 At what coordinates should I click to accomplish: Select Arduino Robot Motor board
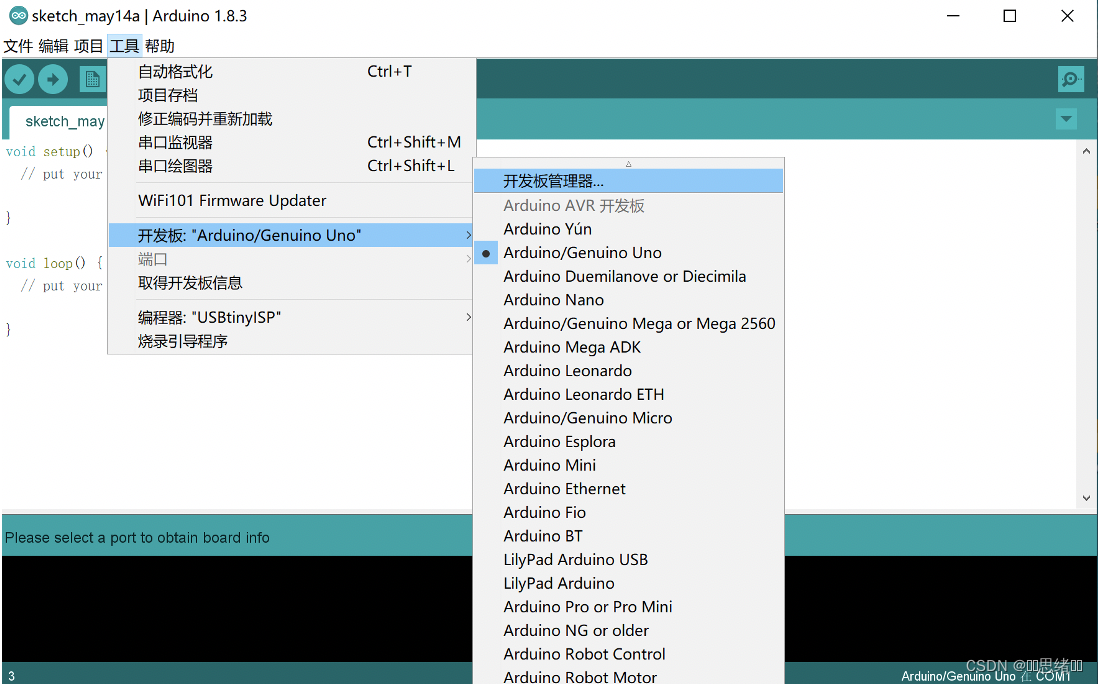(x=628, y=676)
